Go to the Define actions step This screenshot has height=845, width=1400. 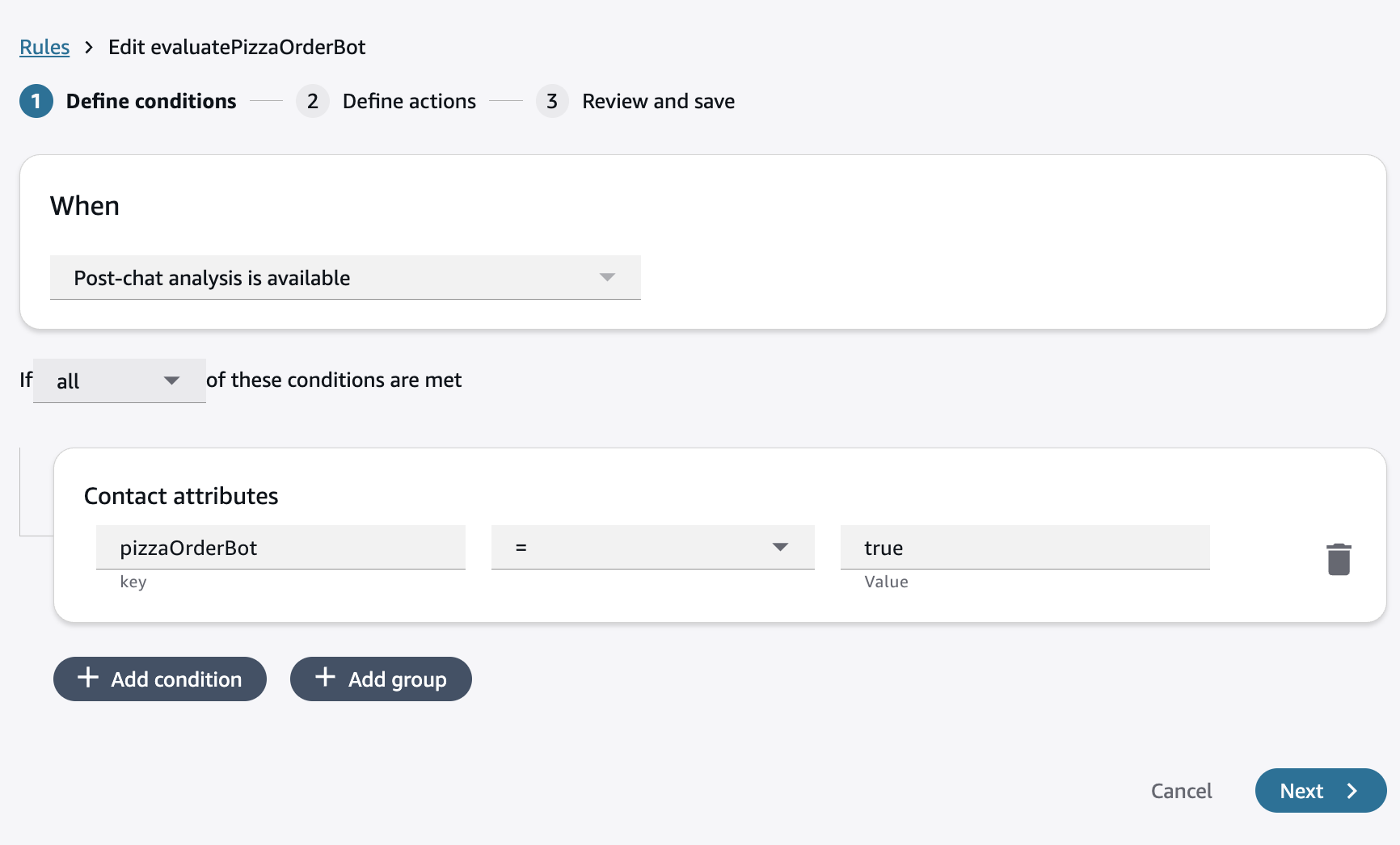click(409, 101)
